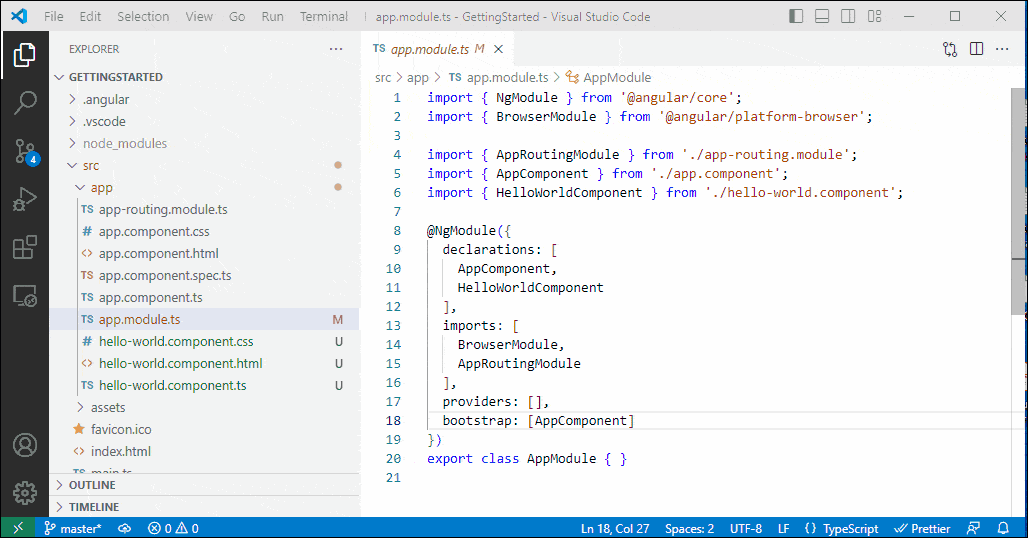This screenshot has height=538, width=1028.
Task: Toggle the Primary Side Bar layout button
Action: pyautogui.click(x=796, y=17)
